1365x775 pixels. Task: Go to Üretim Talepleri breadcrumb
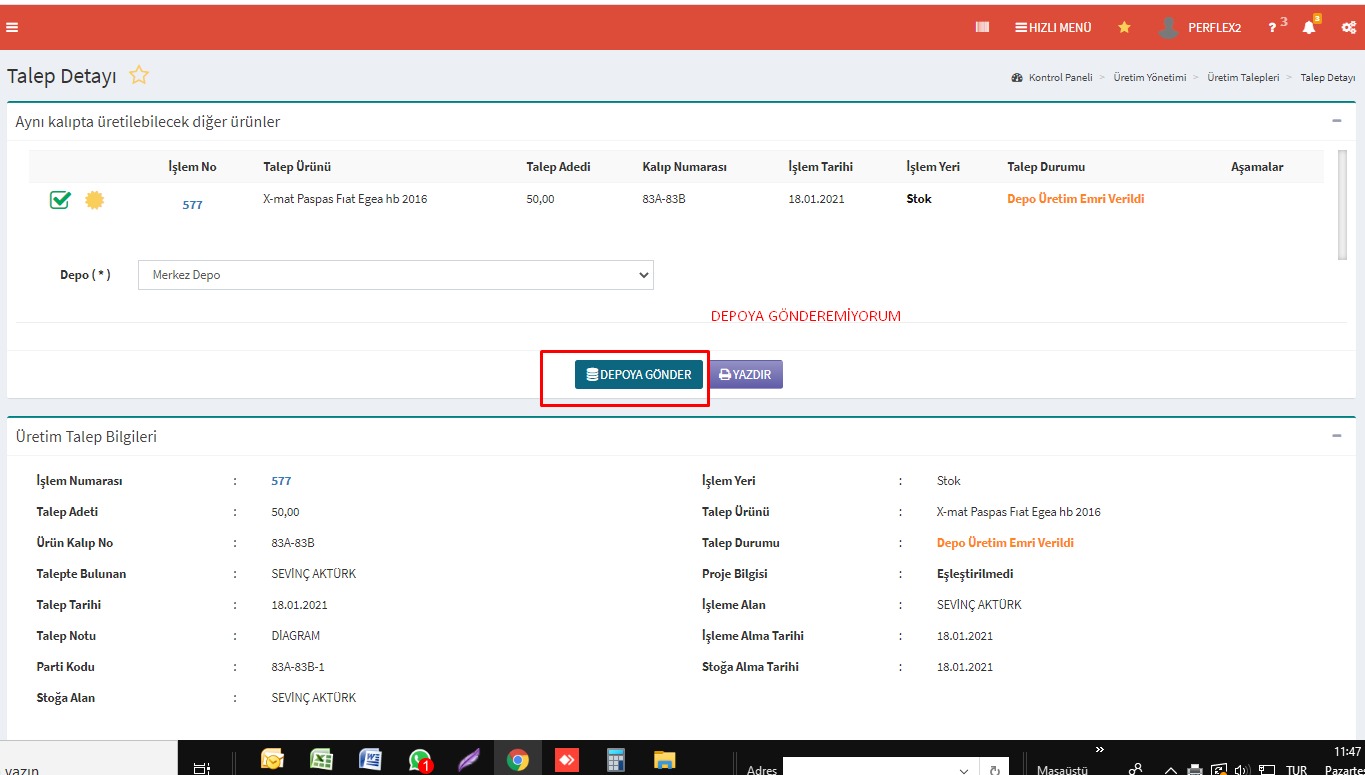coord(1243,77)
